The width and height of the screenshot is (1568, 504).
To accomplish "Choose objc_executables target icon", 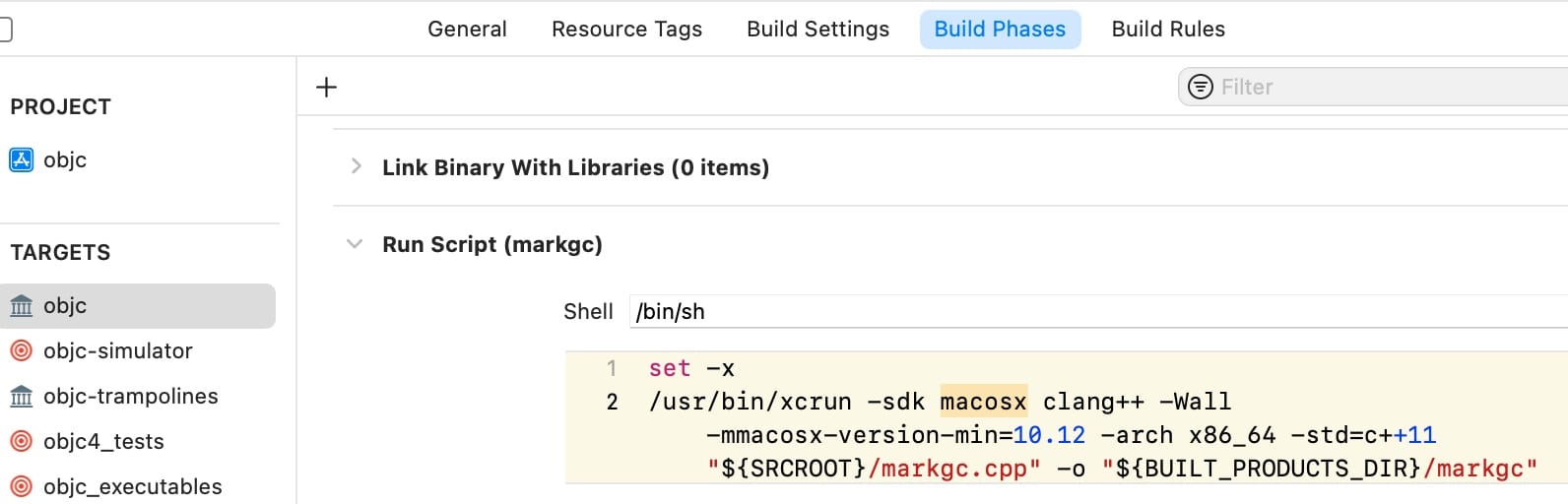I will [21, 486].
